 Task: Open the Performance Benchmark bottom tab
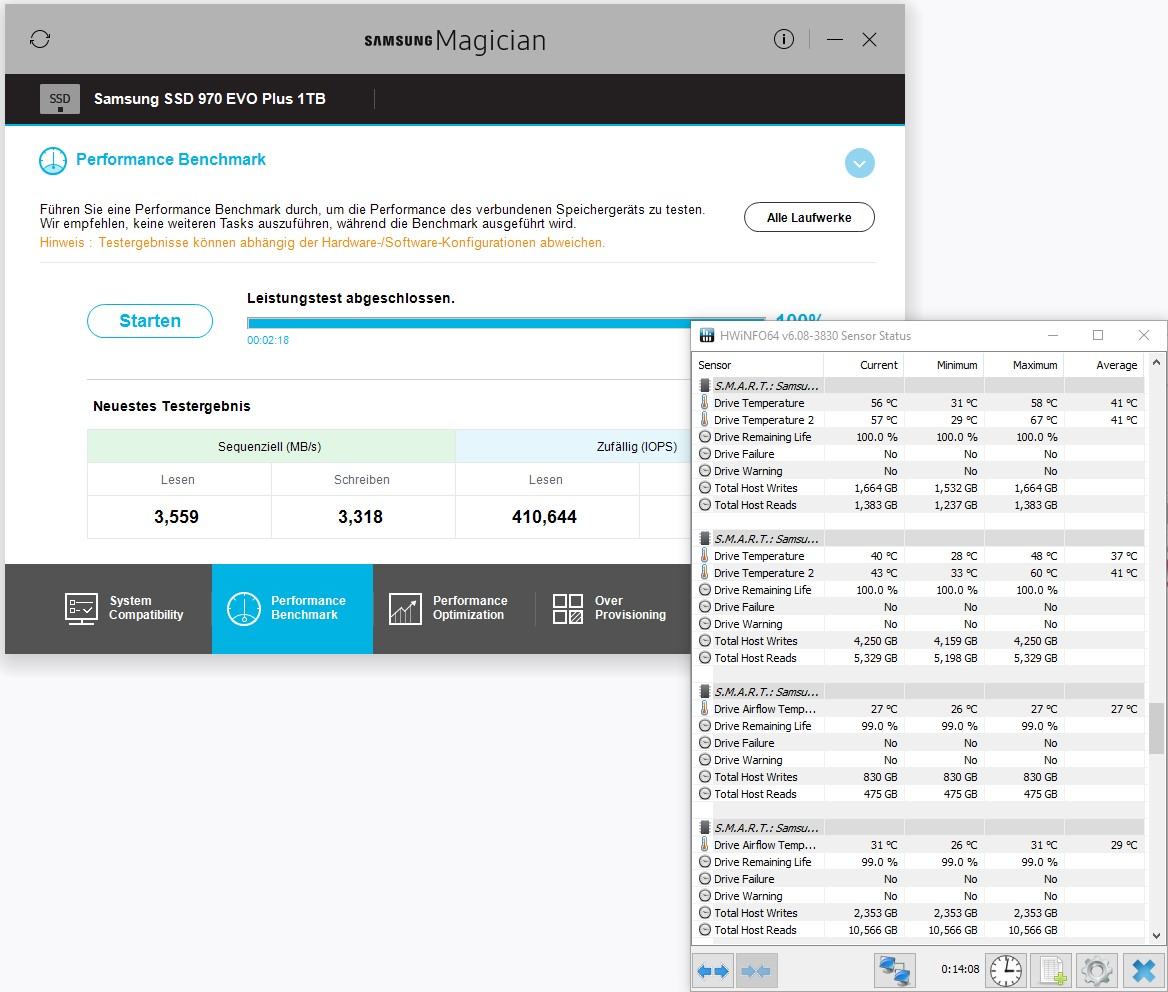(293, 608)
